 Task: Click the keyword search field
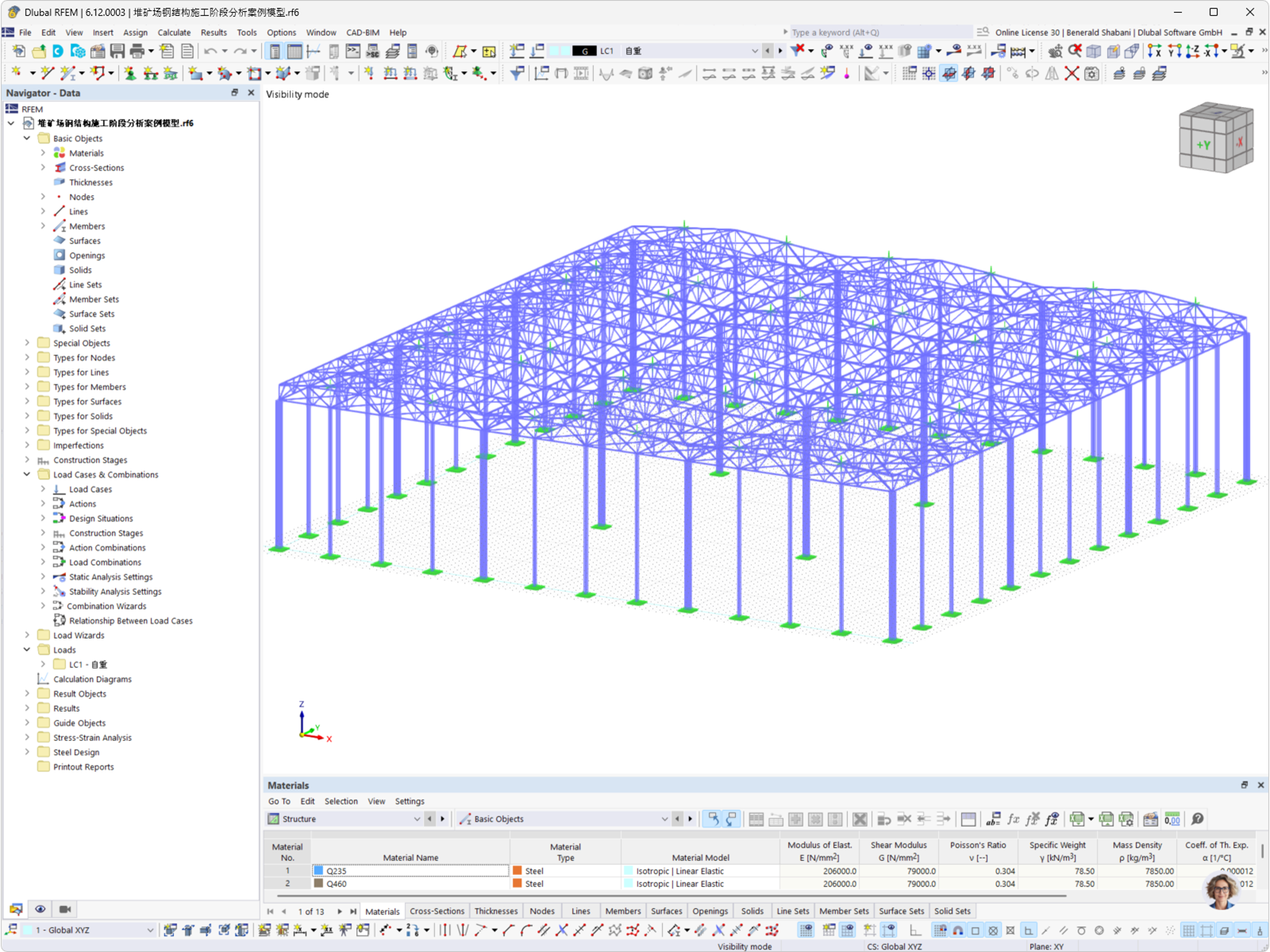click(873, 33)
